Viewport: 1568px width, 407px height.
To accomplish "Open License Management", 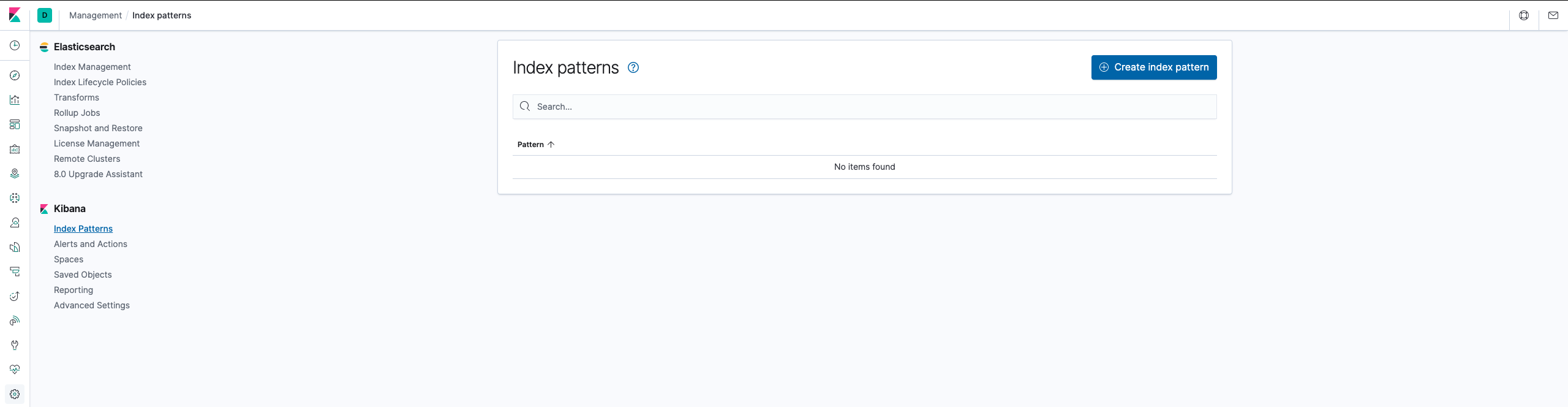I will [x=97, y=143].
